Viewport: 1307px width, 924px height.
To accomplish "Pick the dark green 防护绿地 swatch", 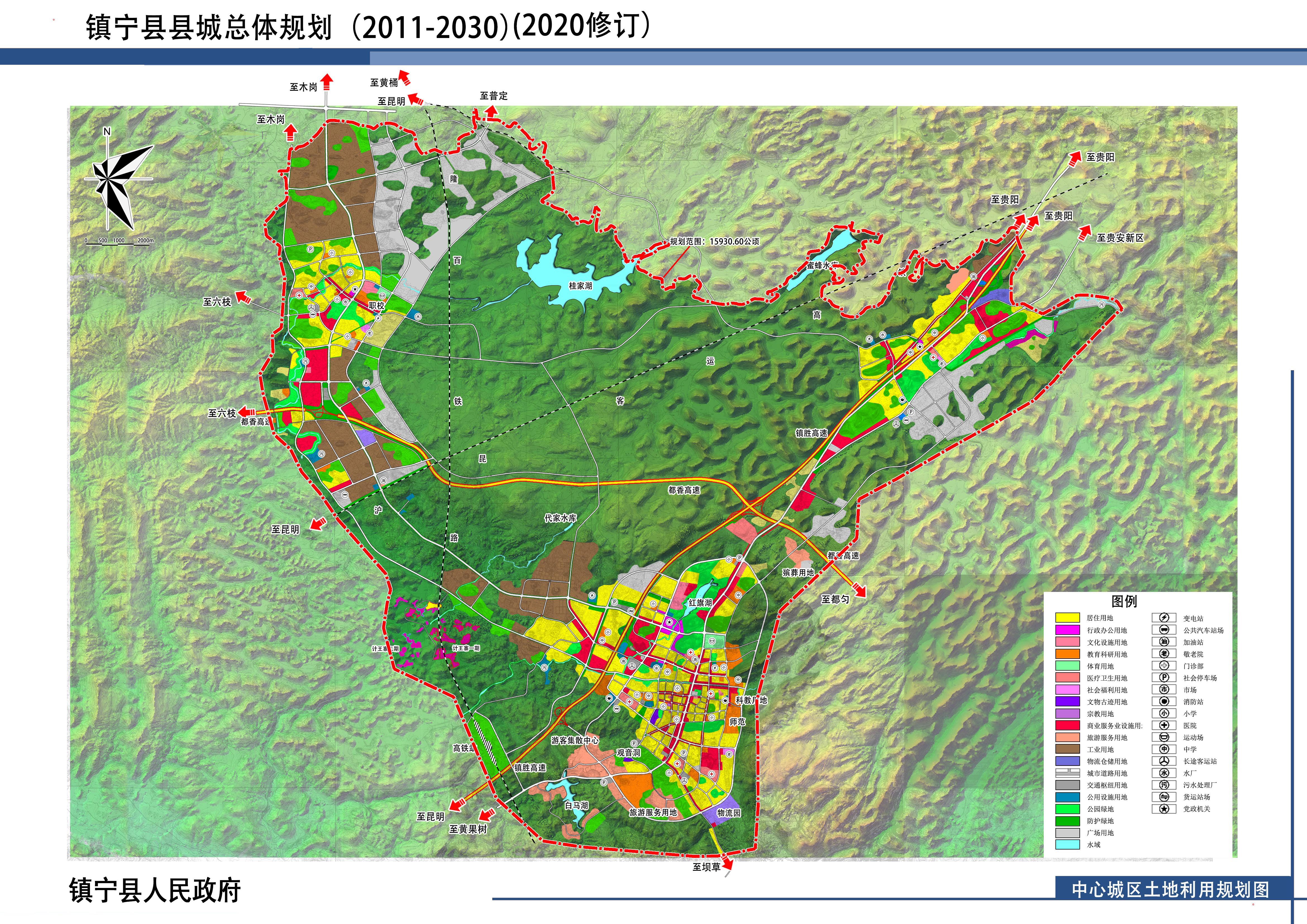I will pyautogui.click(x=1067, y=821).
